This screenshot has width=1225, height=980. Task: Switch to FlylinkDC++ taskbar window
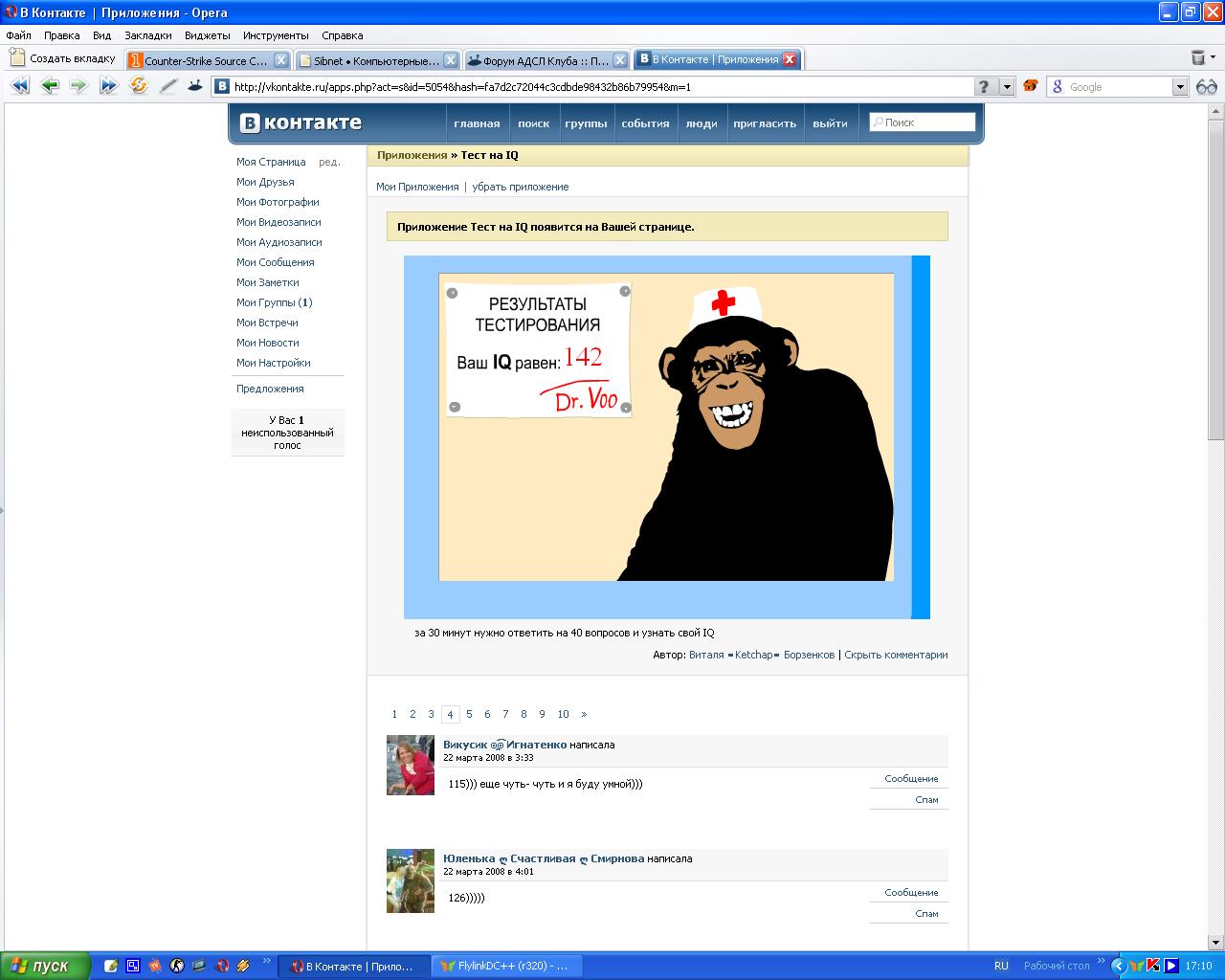click(x=504, y=967)
